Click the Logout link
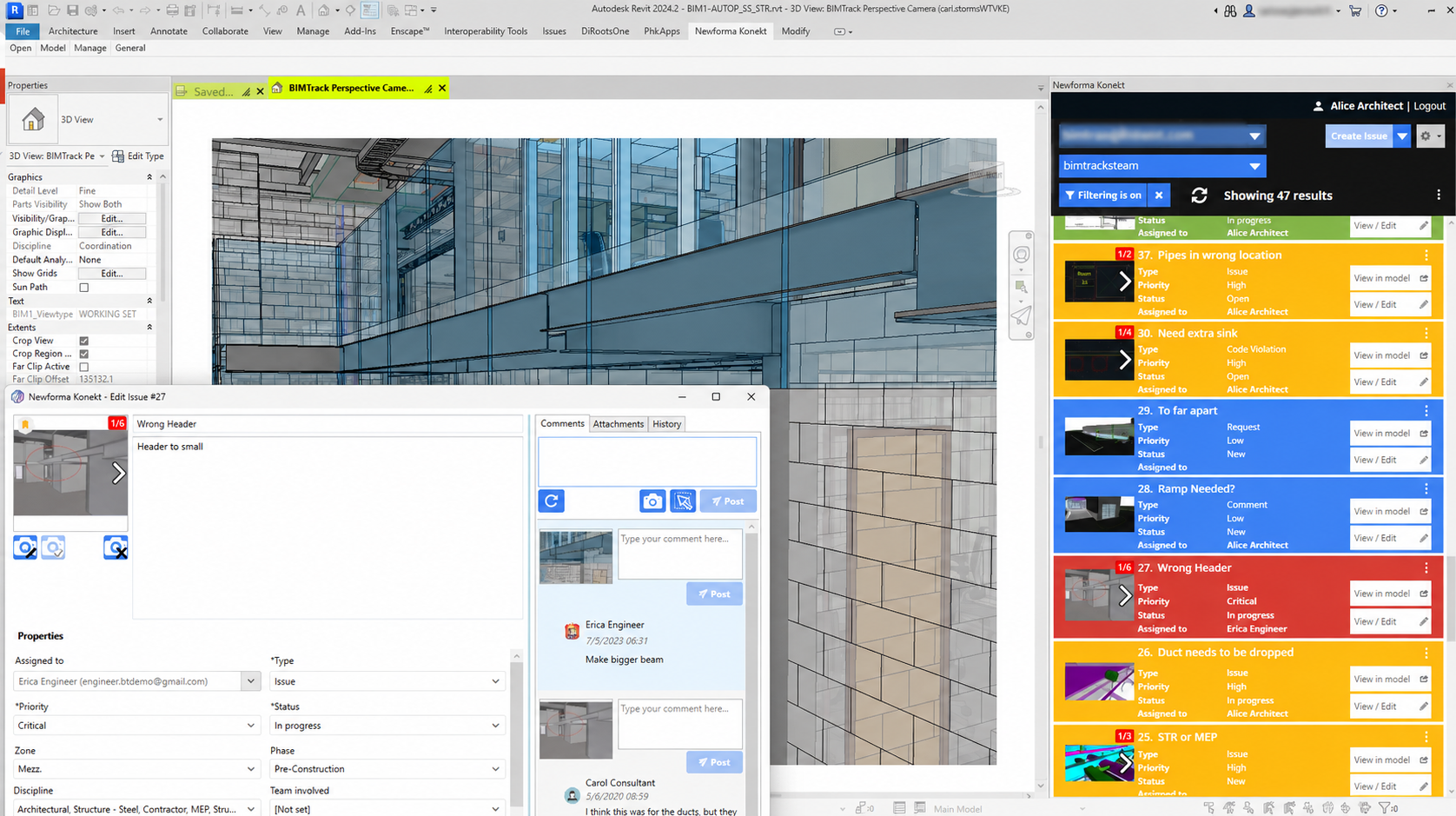Image resolution: width=1456 pixels, height=816 pixels. pos(1429,106)
